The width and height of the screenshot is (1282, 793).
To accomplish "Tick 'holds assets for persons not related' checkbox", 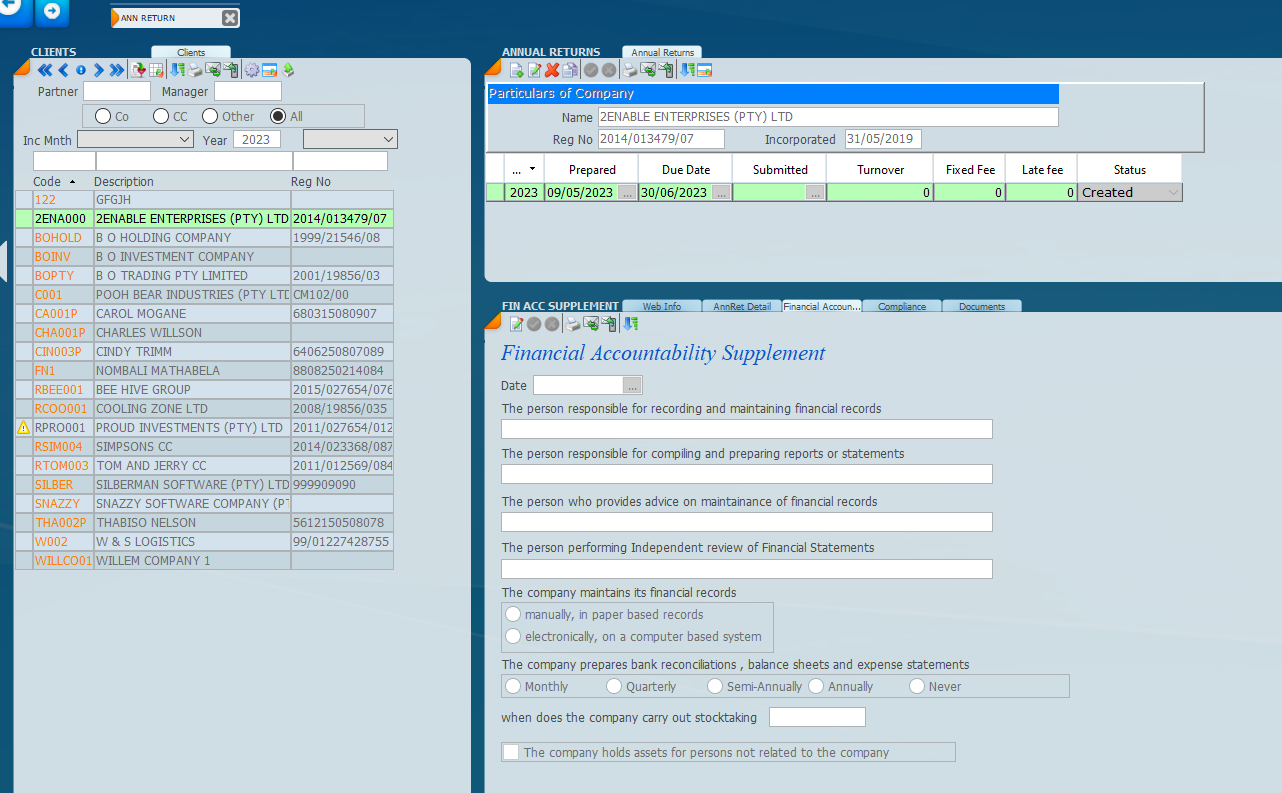I will click(x=512, y=752).
